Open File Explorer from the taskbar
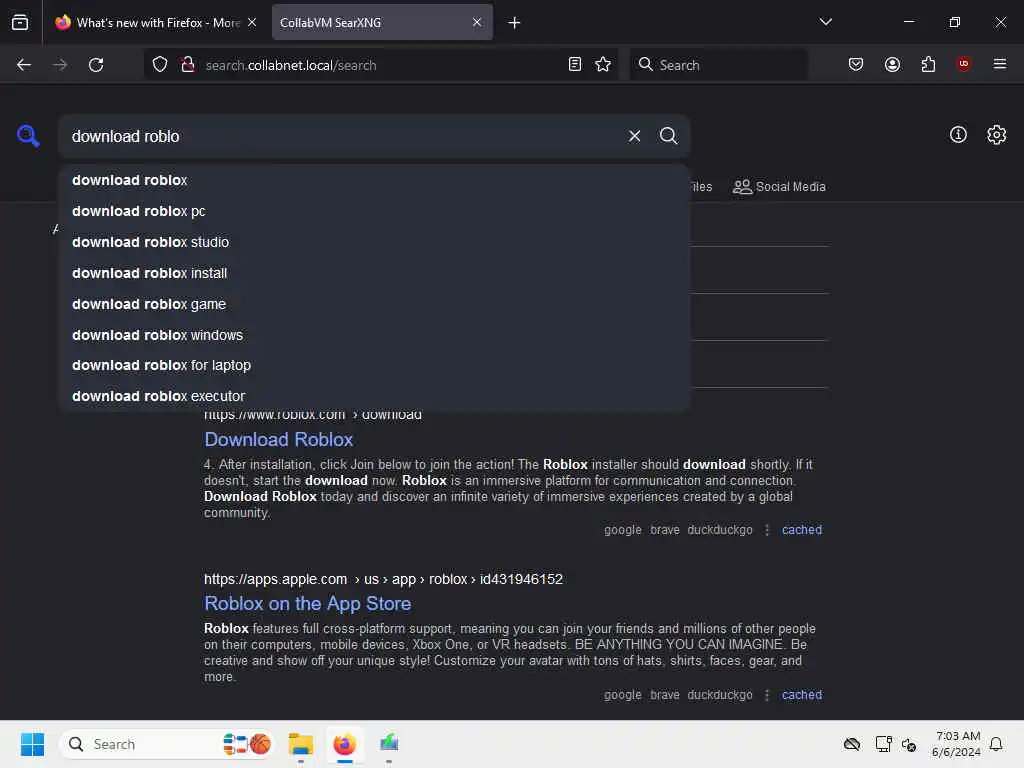The height and width of the screenshot is (768, 1024). [x=301, y=744]
